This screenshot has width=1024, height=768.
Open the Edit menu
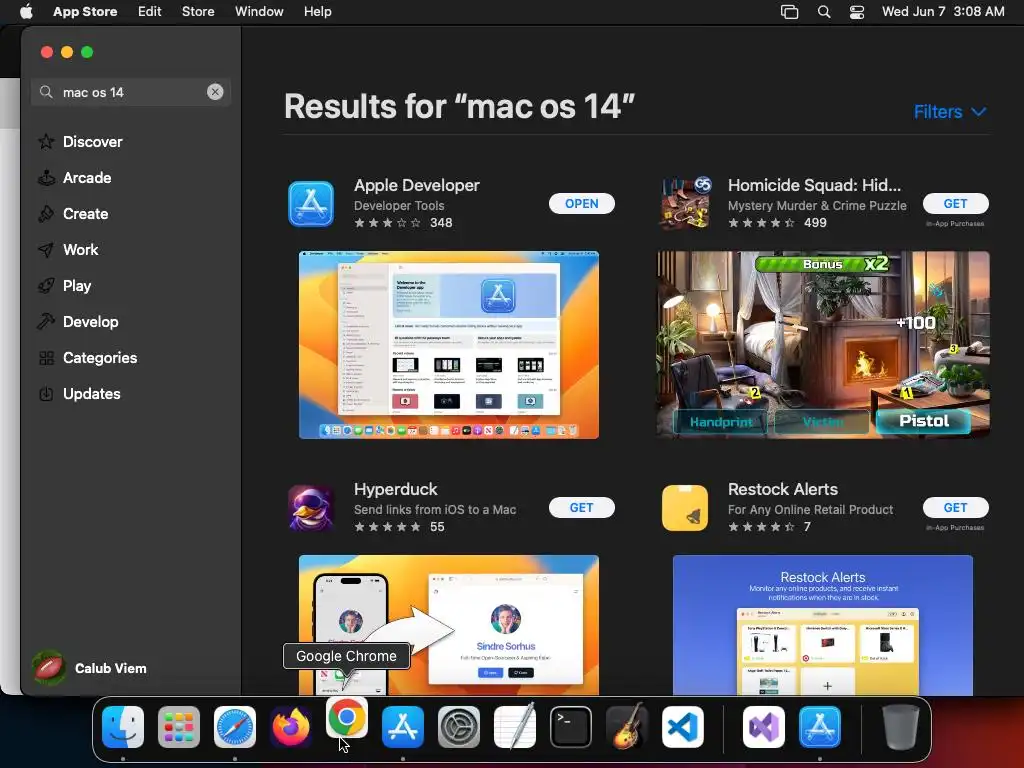(150, 12)
